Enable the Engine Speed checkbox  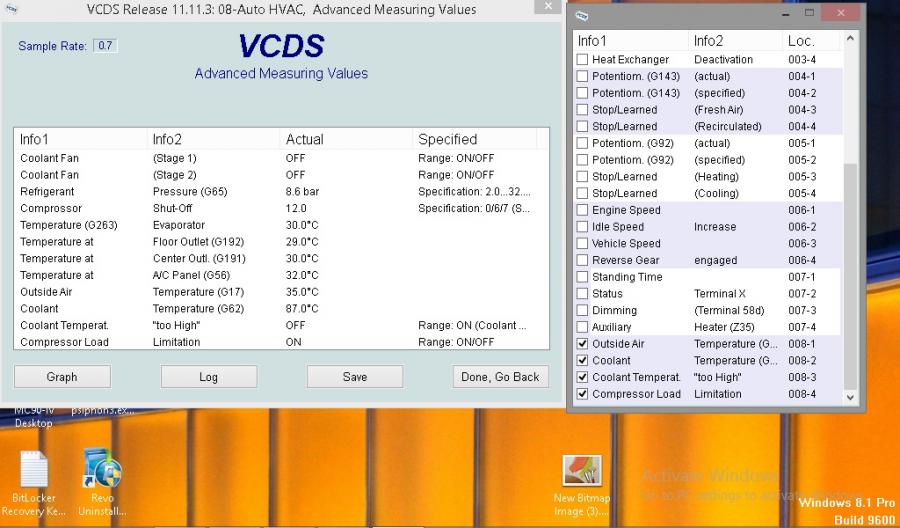pos(582,210)
